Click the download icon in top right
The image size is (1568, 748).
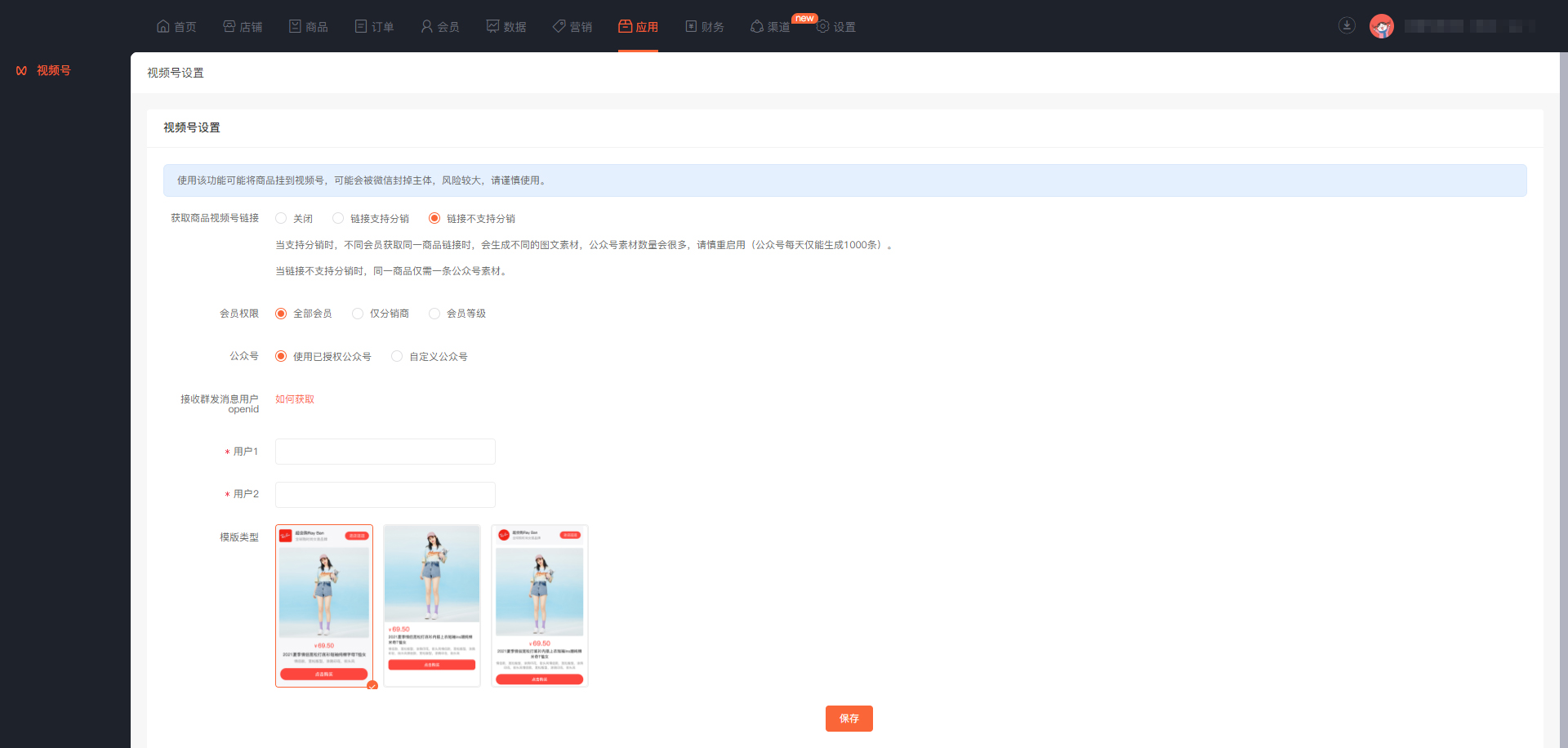tap(1347, 25)
